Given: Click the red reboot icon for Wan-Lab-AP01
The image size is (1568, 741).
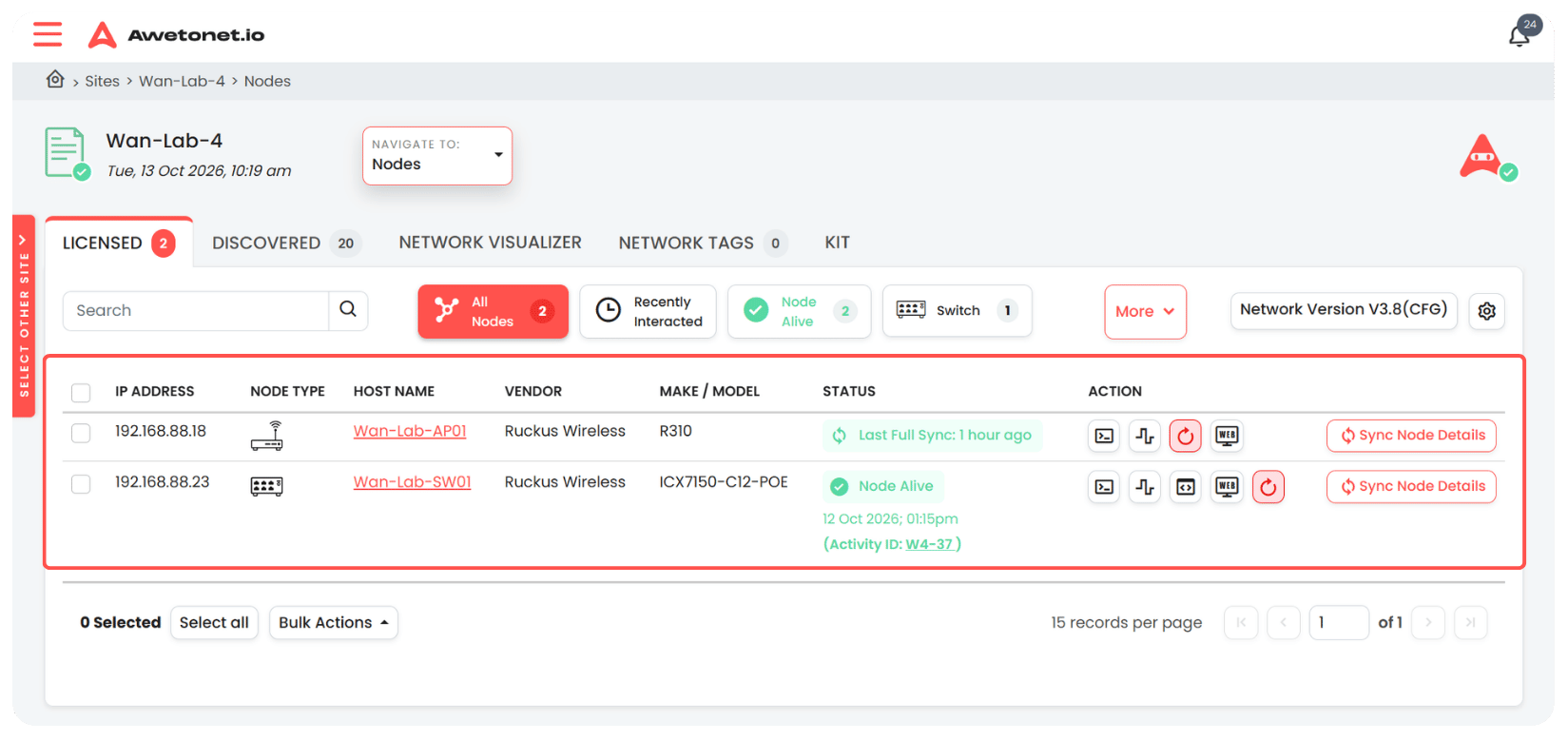Looking at the screenshot, I should 1186,436.
